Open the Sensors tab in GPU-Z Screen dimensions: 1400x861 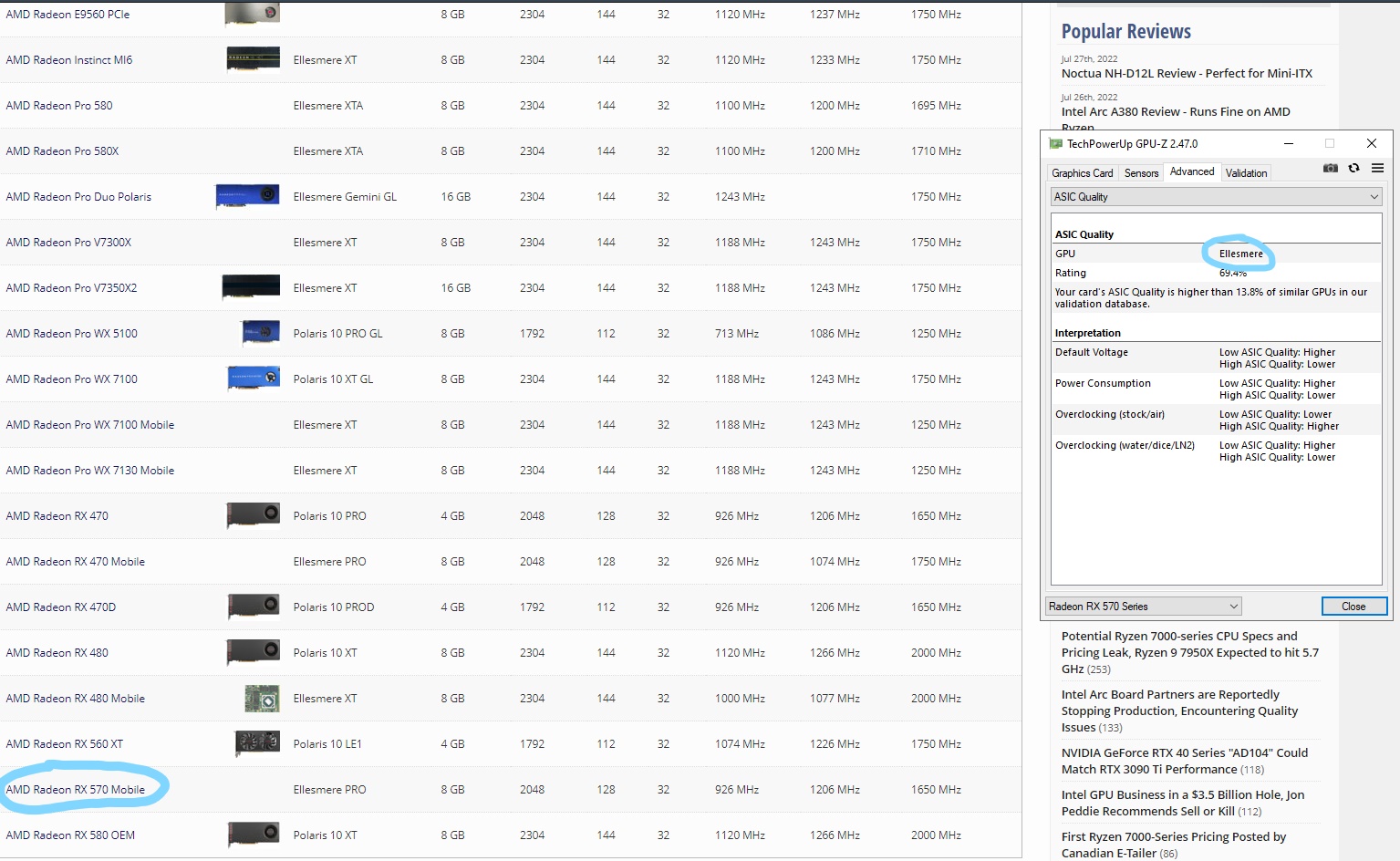(x=1141, y=172)
